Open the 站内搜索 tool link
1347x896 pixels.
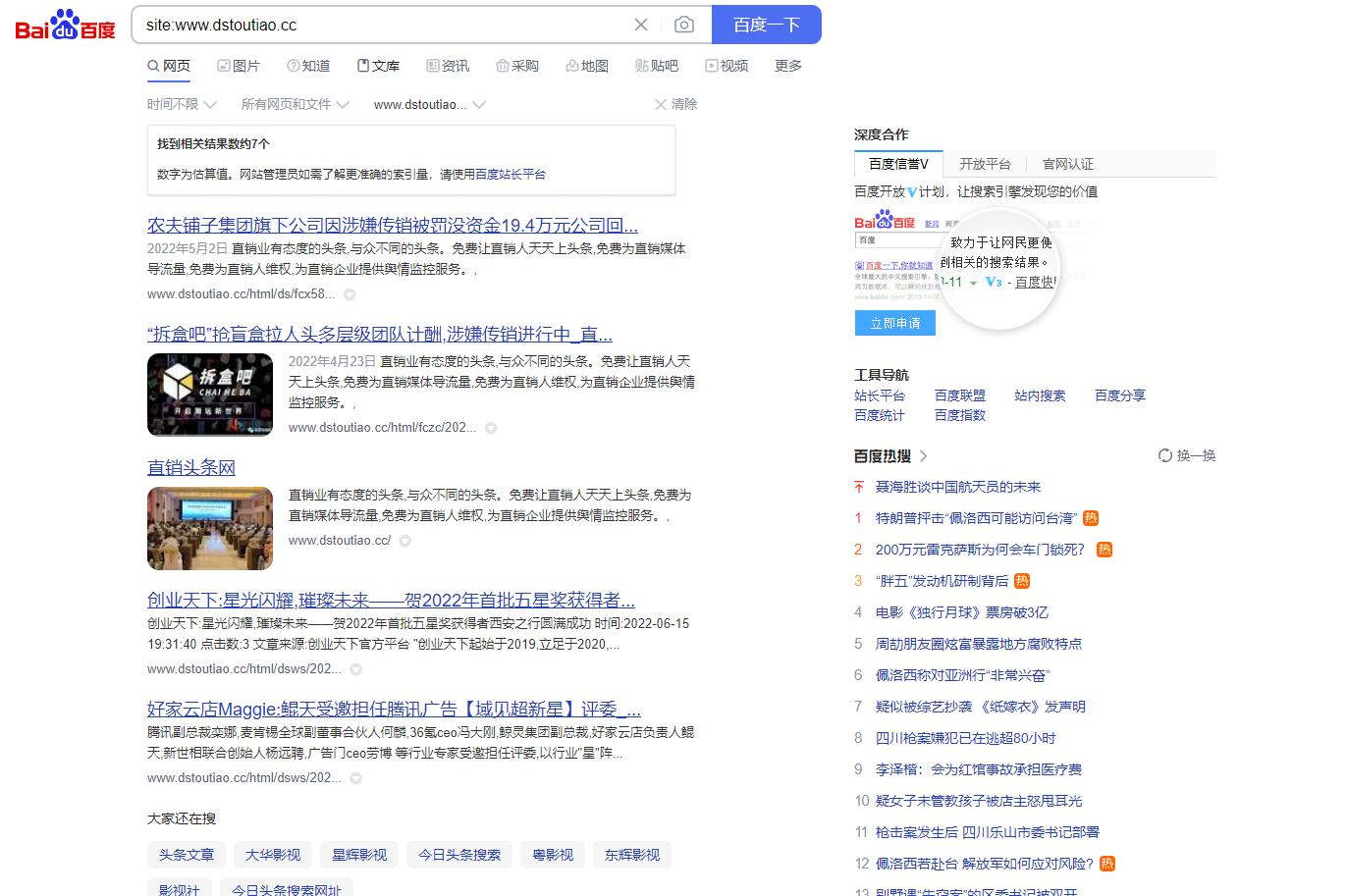[x=1040, y=395]
